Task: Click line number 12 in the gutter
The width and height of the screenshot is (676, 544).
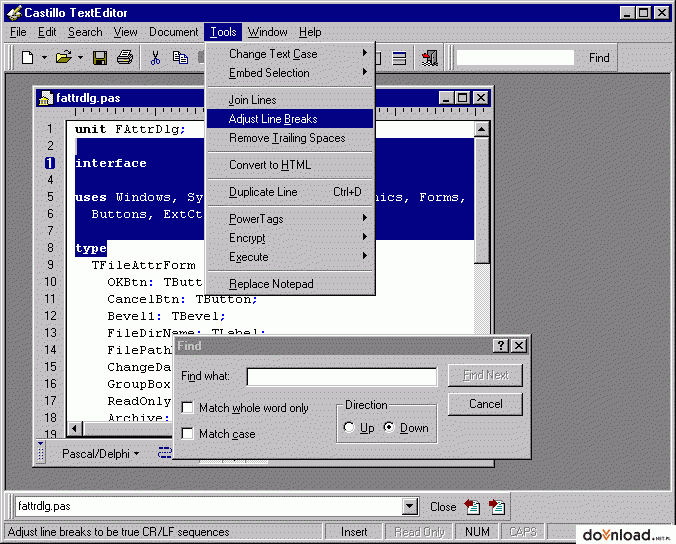Action: (50, 316)
